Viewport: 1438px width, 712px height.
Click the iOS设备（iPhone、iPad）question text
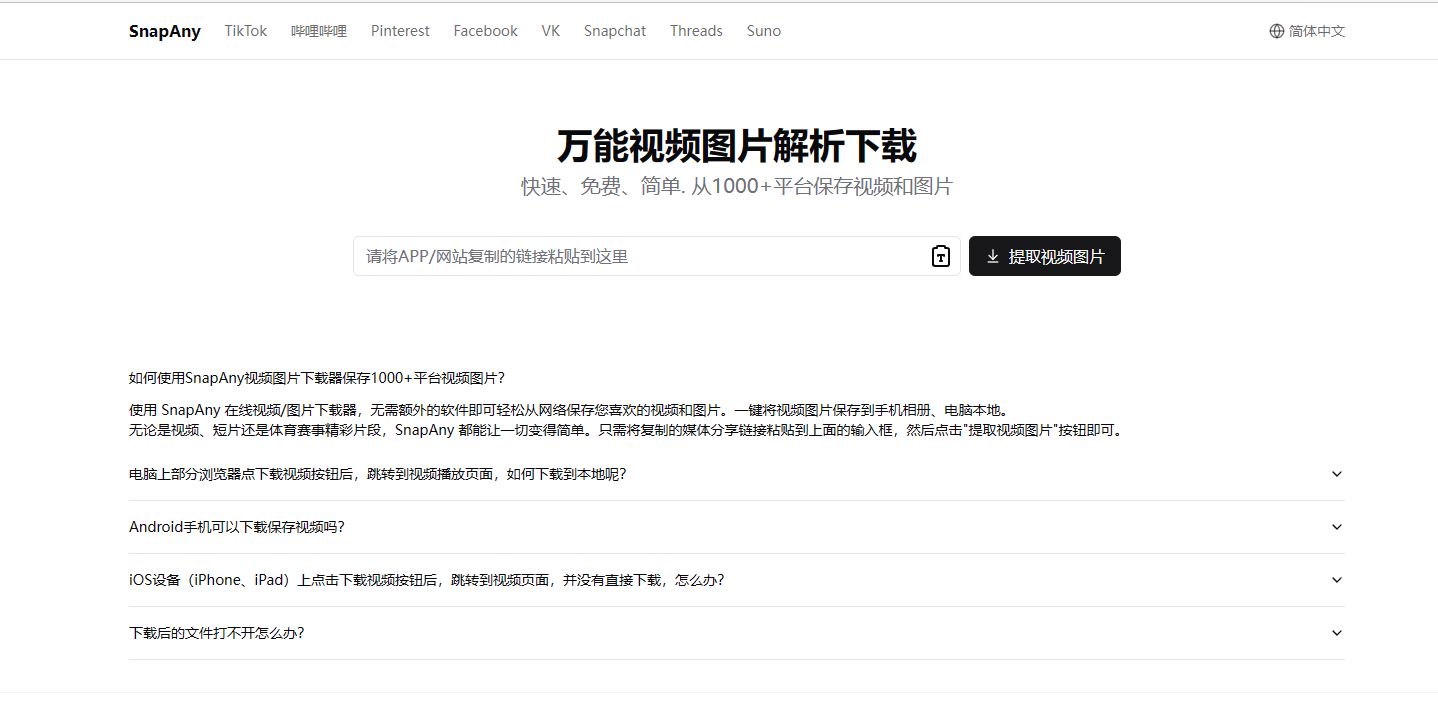click(x=426, y=580)
